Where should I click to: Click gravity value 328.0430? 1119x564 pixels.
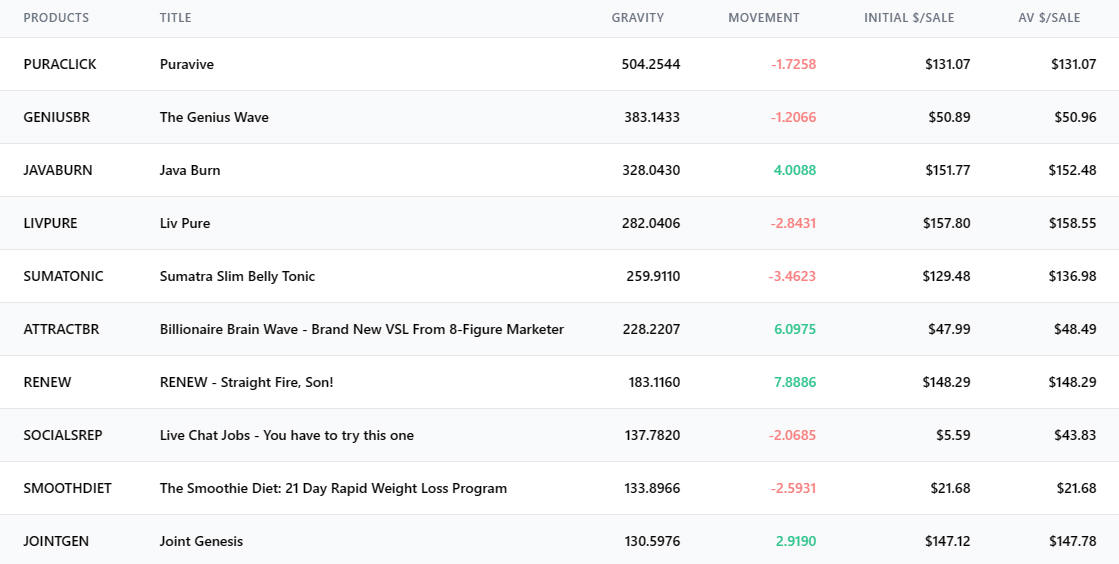(652, 170)
